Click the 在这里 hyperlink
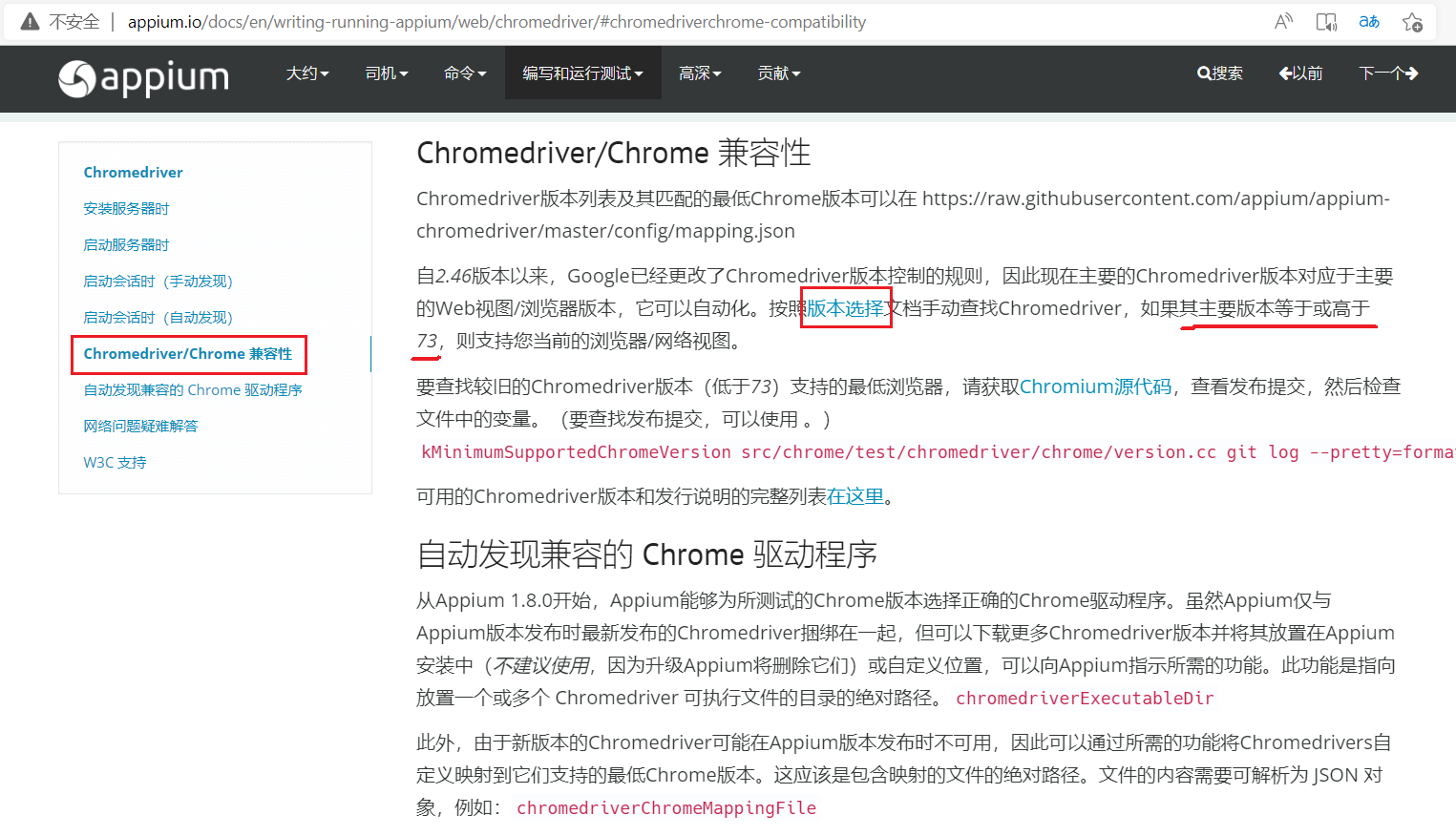This screenshot has height=836, width=1456. [855, 496]
